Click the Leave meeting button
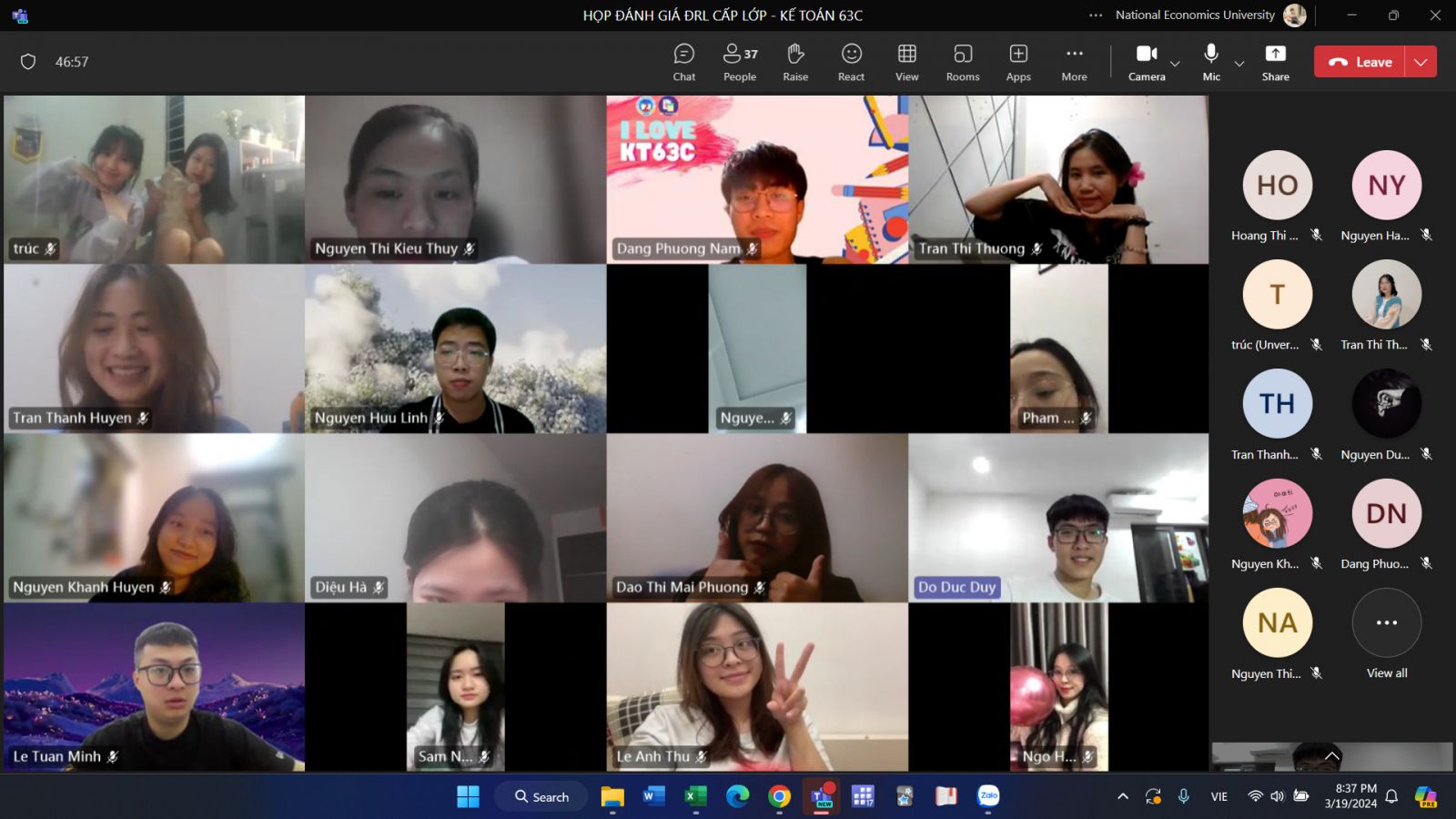The height and width of the screenshot is (819, 1456). 1360,62
